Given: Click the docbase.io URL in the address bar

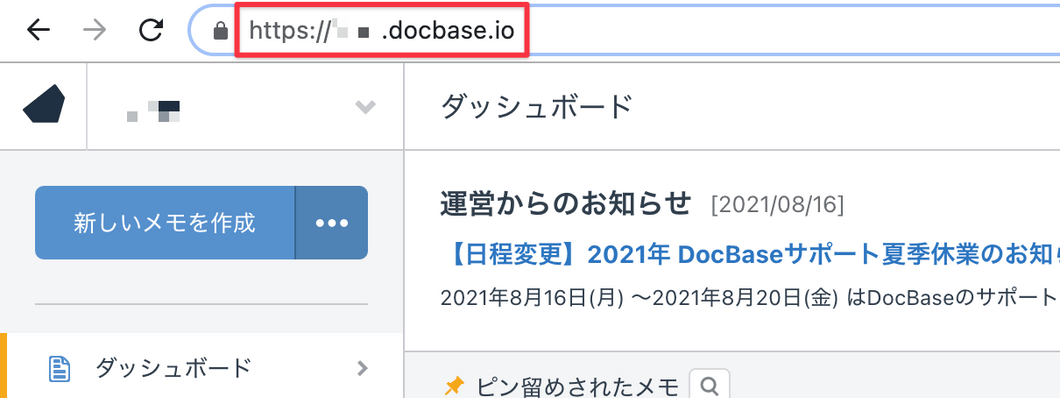Looking at the screenshot, I should [381, 30].
